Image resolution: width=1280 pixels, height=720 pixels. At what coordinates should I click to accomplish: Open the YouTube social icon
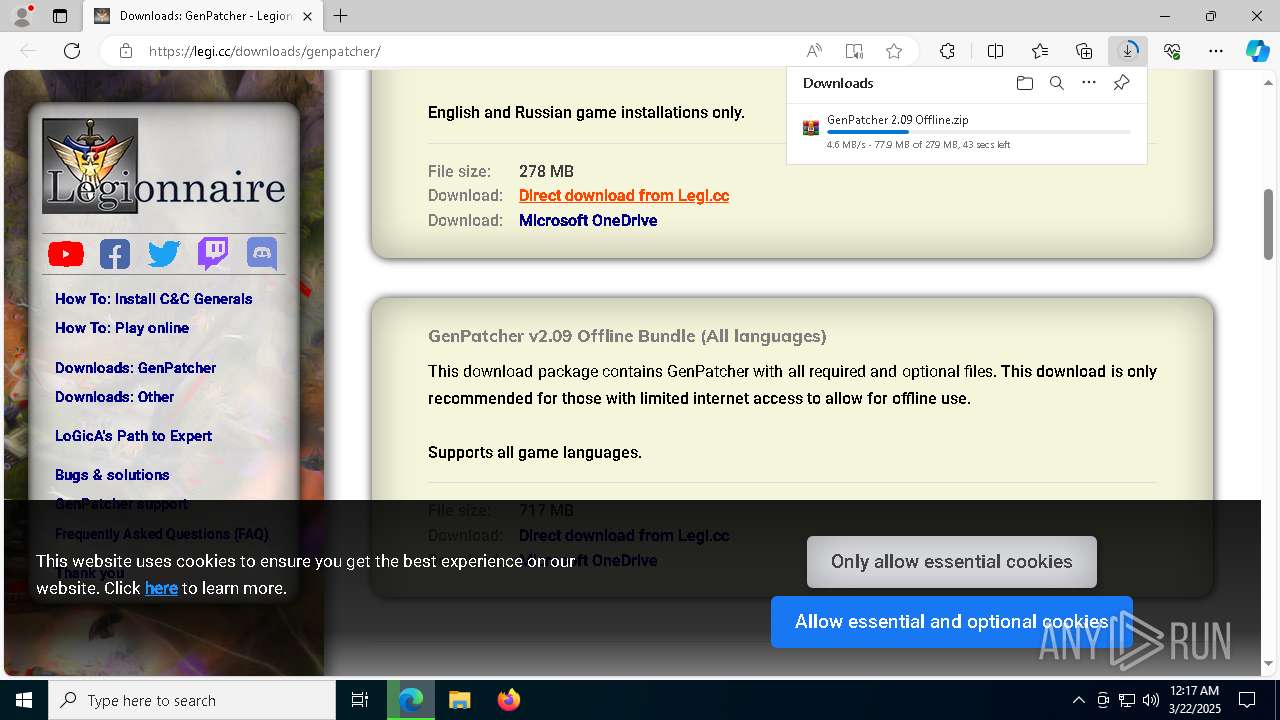[66, 254]
